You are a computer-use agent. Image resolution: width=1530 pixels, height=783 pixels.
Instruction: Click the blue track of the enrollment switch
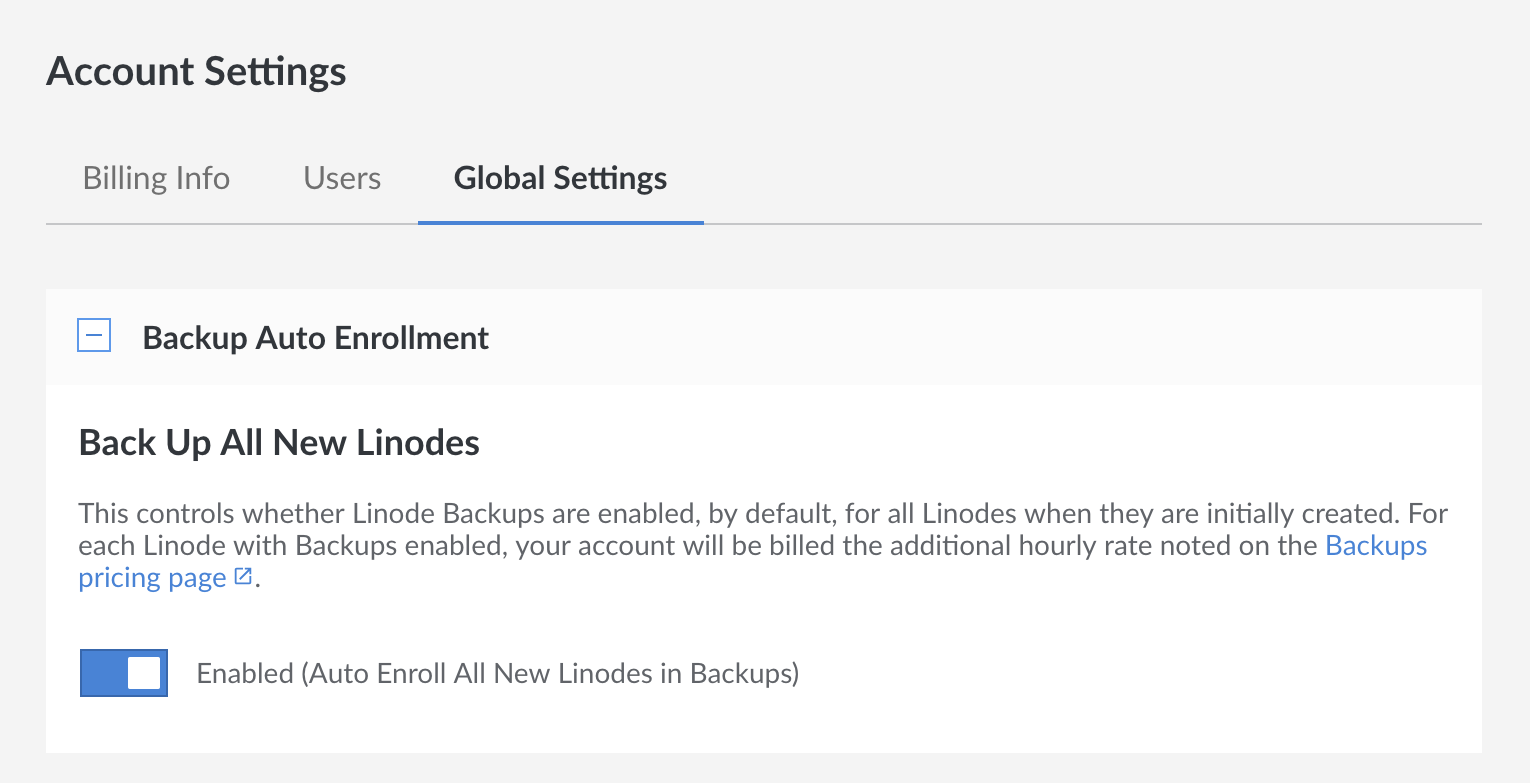[102, 673]
